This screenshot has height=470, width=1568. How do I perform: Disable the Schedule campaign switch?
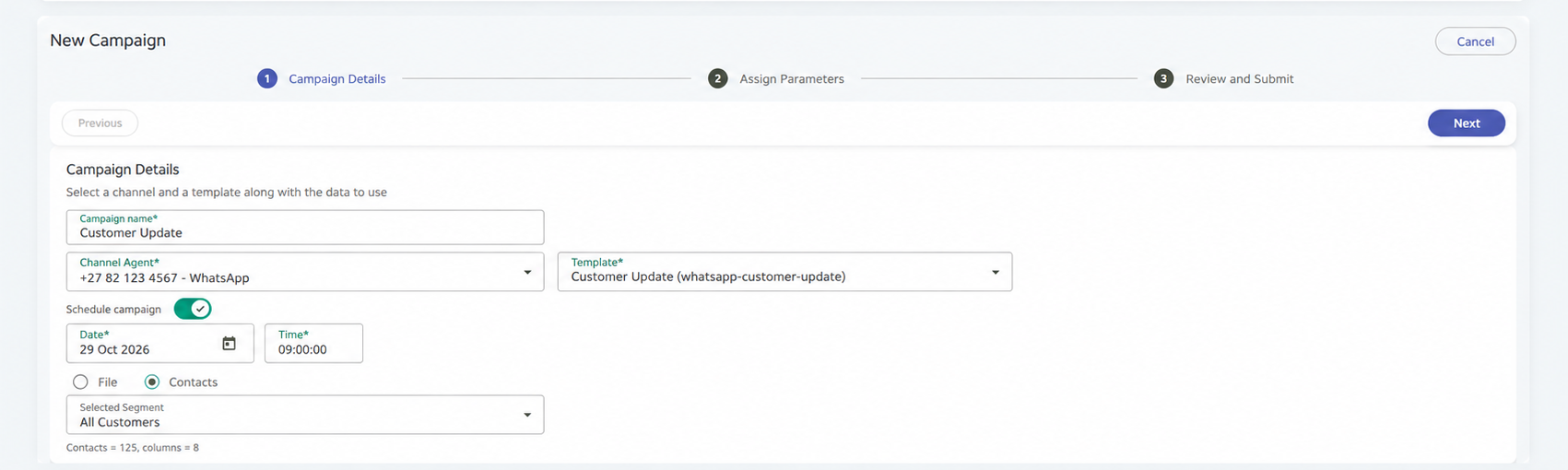coord(193,309)
